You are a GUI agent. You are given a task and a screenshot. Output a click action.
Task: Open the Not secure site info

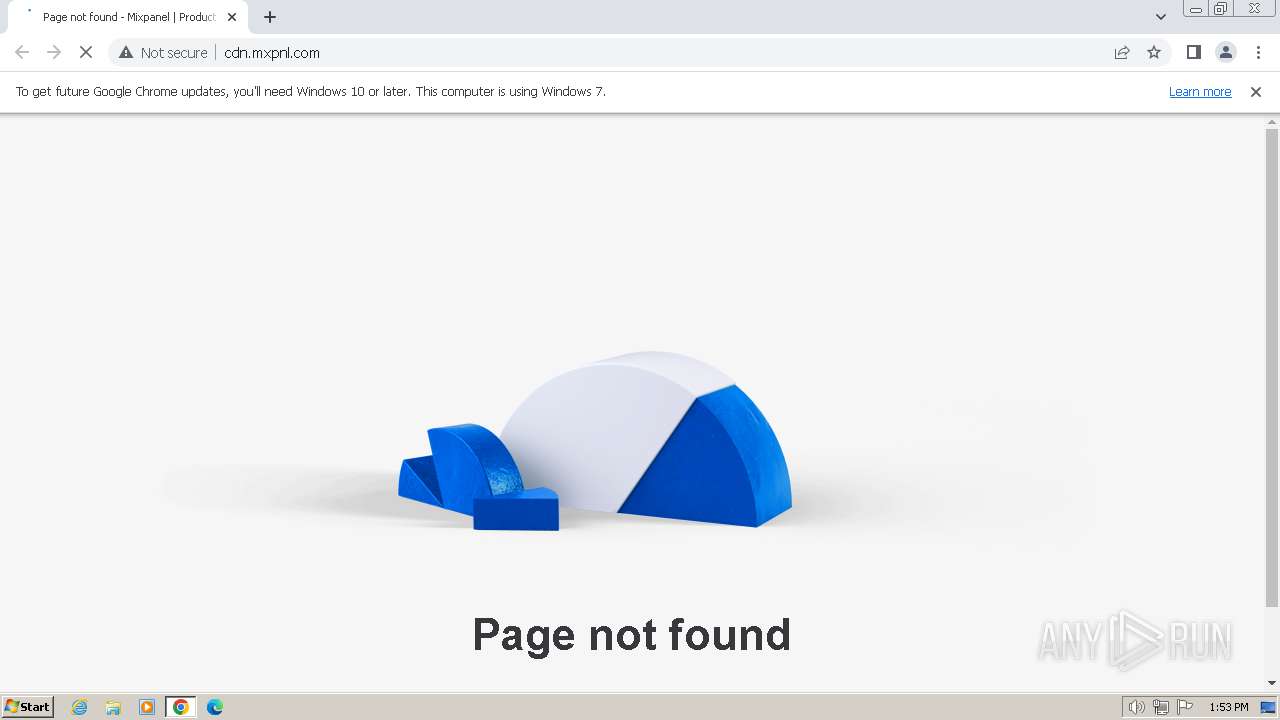pos(163,52)
